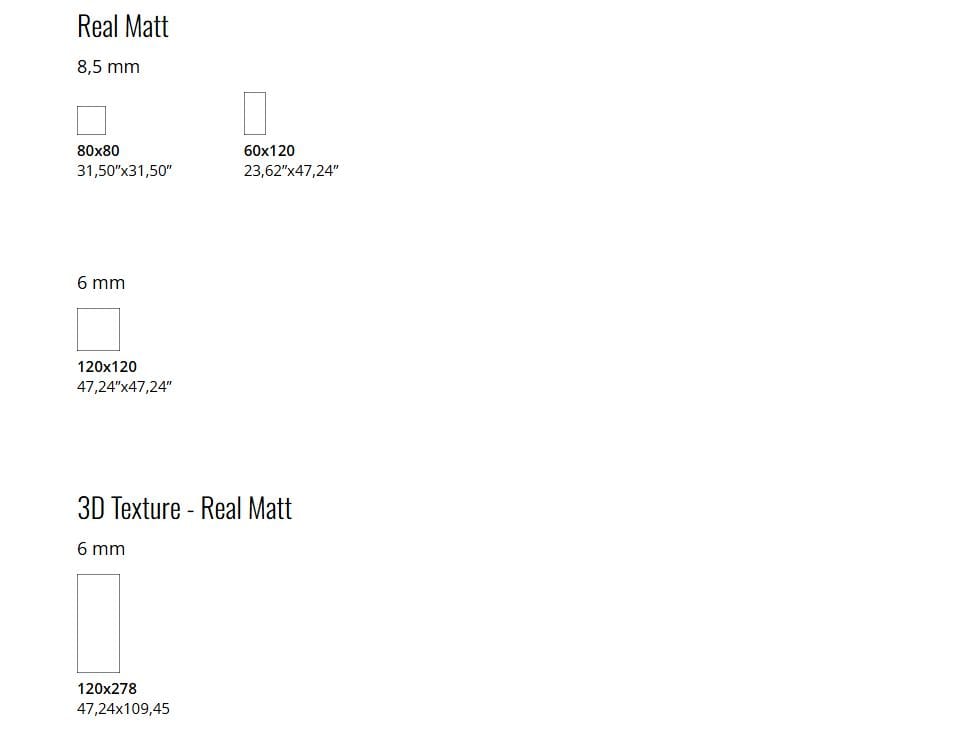Click "3D" in the lower heading
The image size is (976, 732).
pos(91,509)
